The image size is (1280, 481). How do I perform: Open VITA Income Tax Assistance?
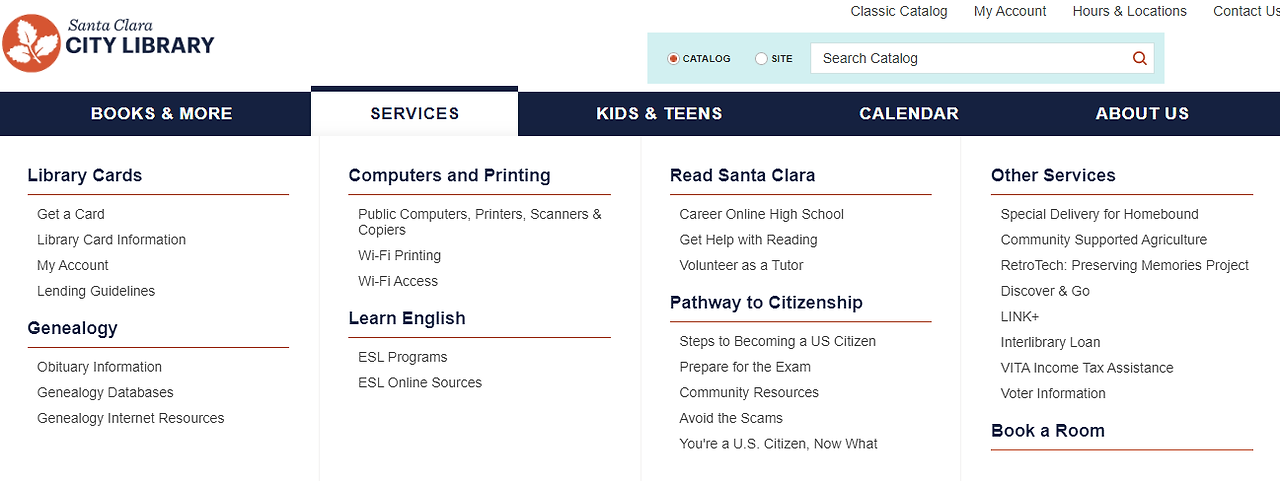(x=1087, y=367)
